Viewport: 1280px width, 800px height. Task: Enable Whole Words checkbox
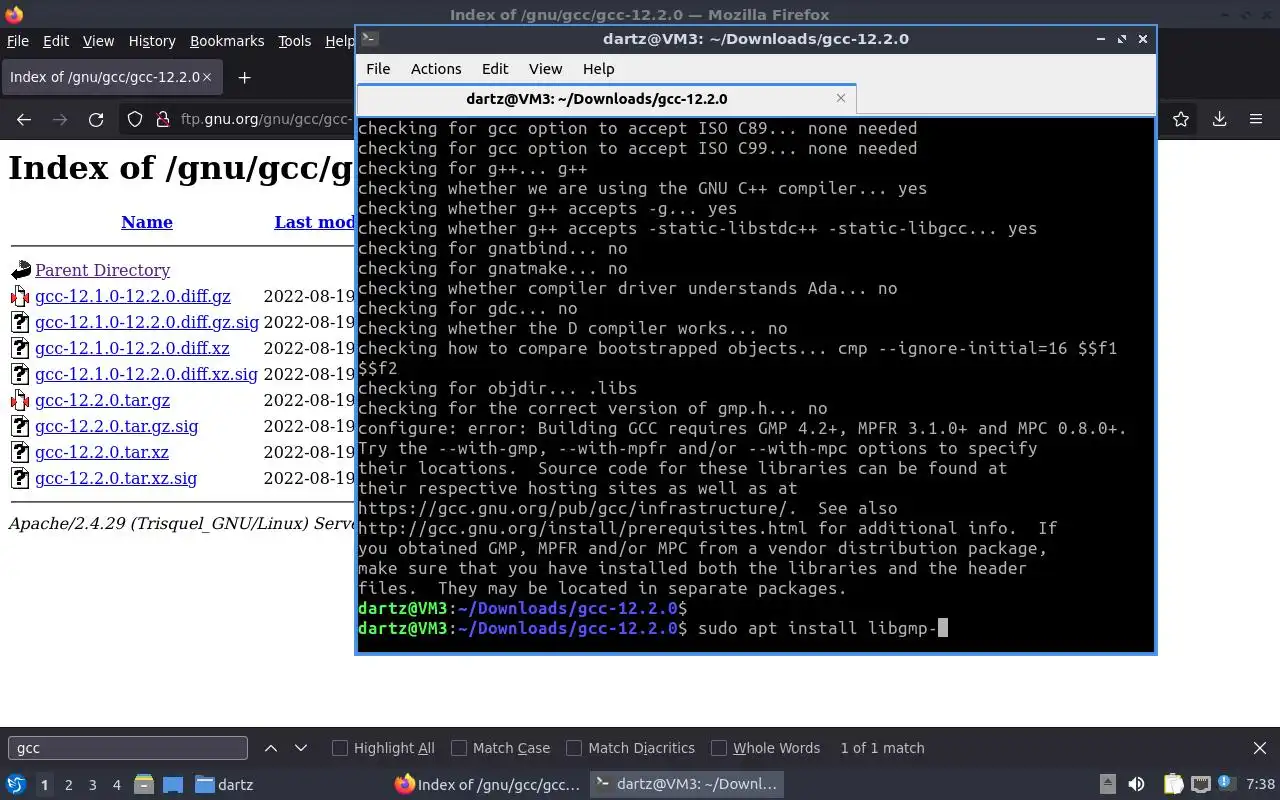pos(719,748)
